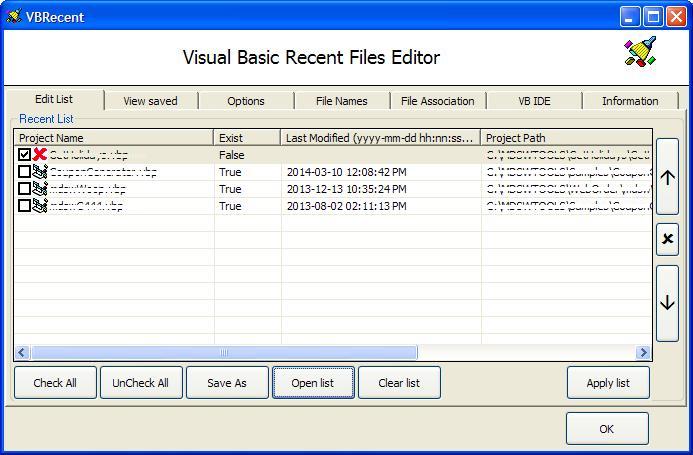Select the File Association tab

tap(438, 101)
